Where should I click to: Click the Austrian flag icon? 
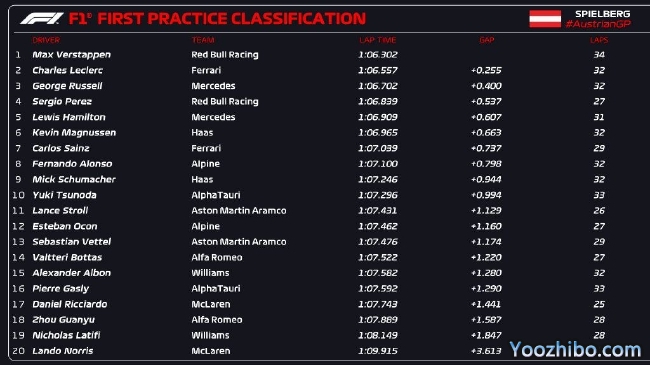(545, 19)
